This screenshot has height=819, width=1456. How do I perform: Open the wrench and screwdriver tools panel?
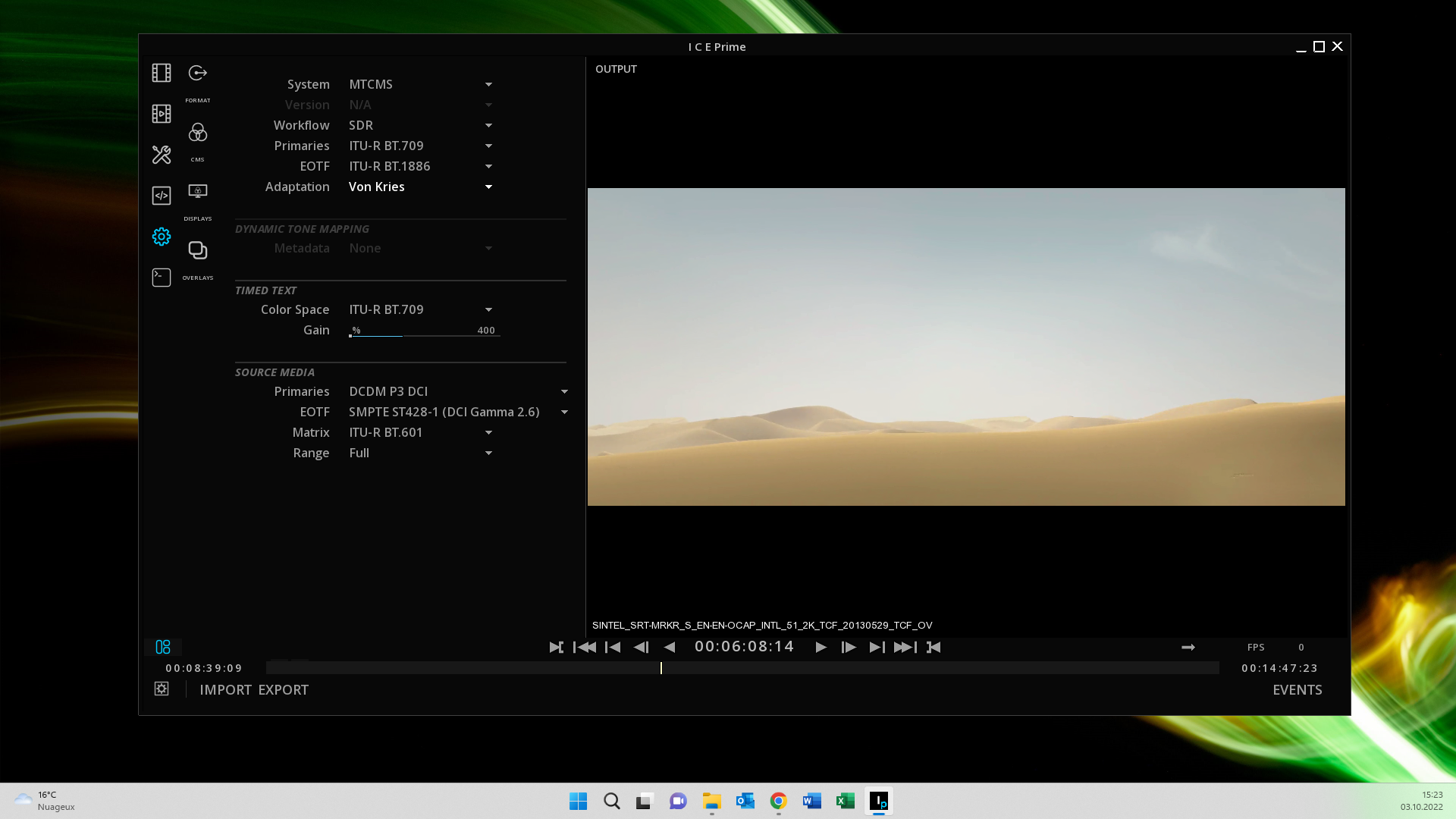[162, 155]
